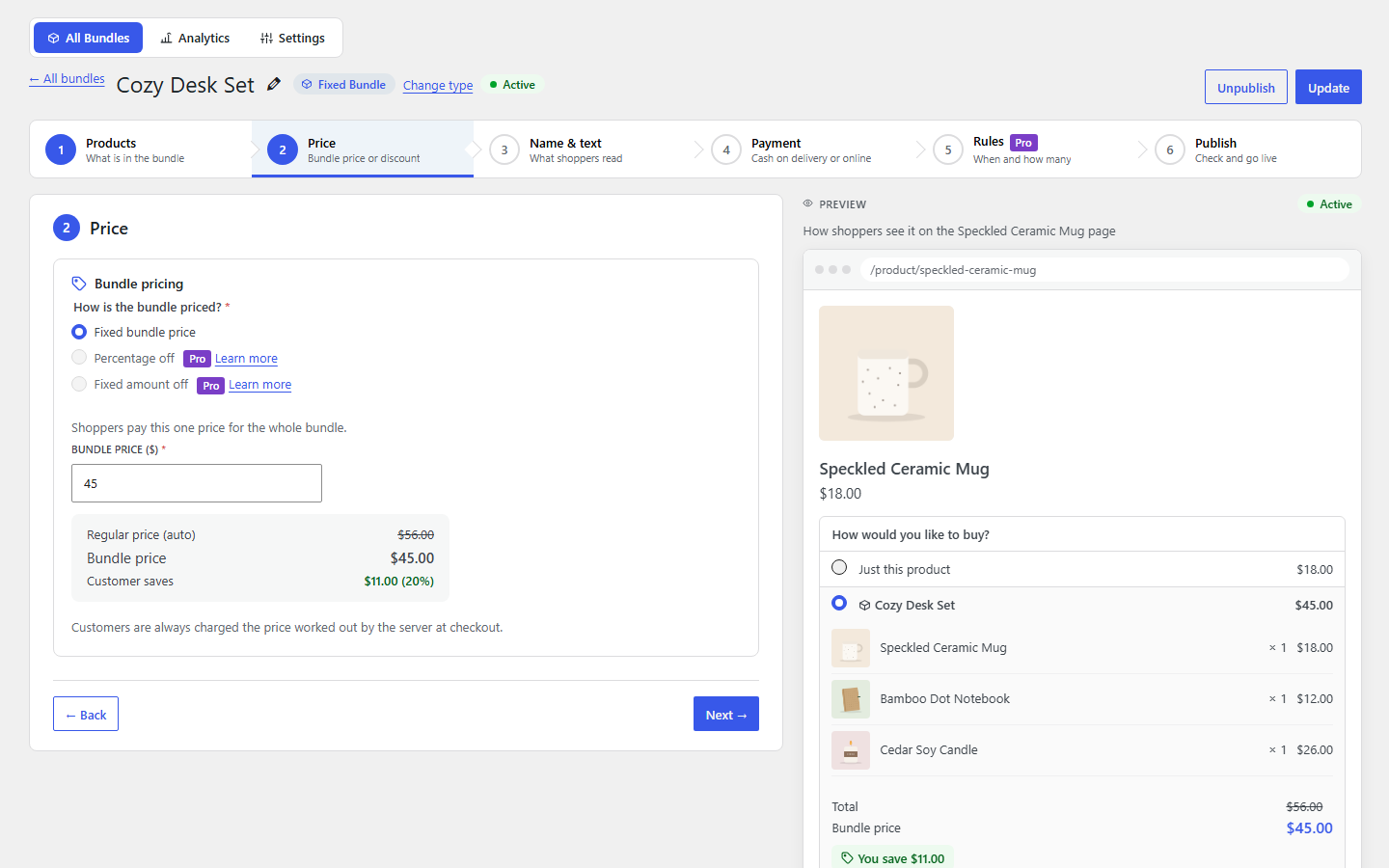Click the bundle pricing tag icon

pos(79,284)
